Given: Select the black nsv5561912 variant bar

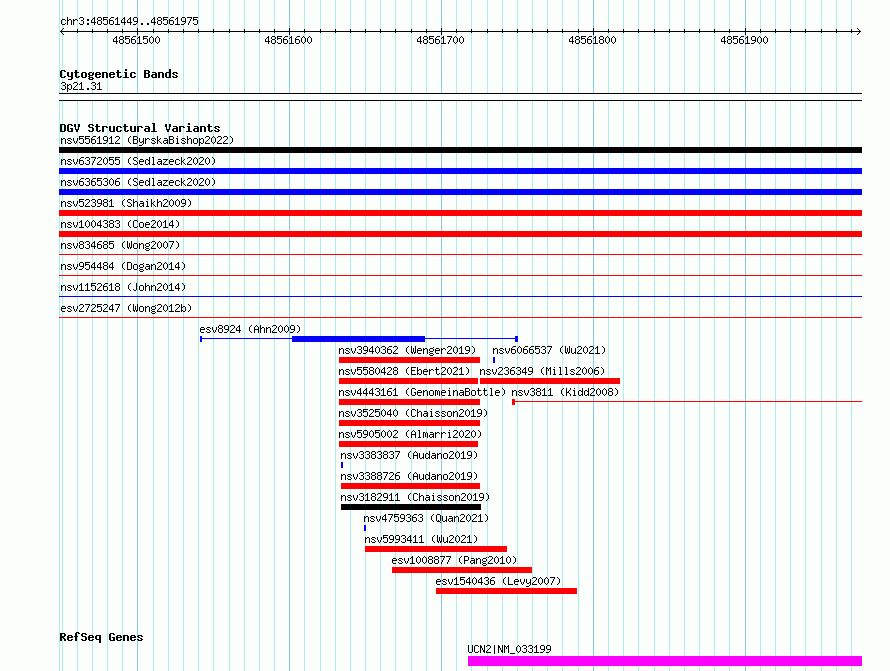Looking at the screenshot, I should point(460,150).
